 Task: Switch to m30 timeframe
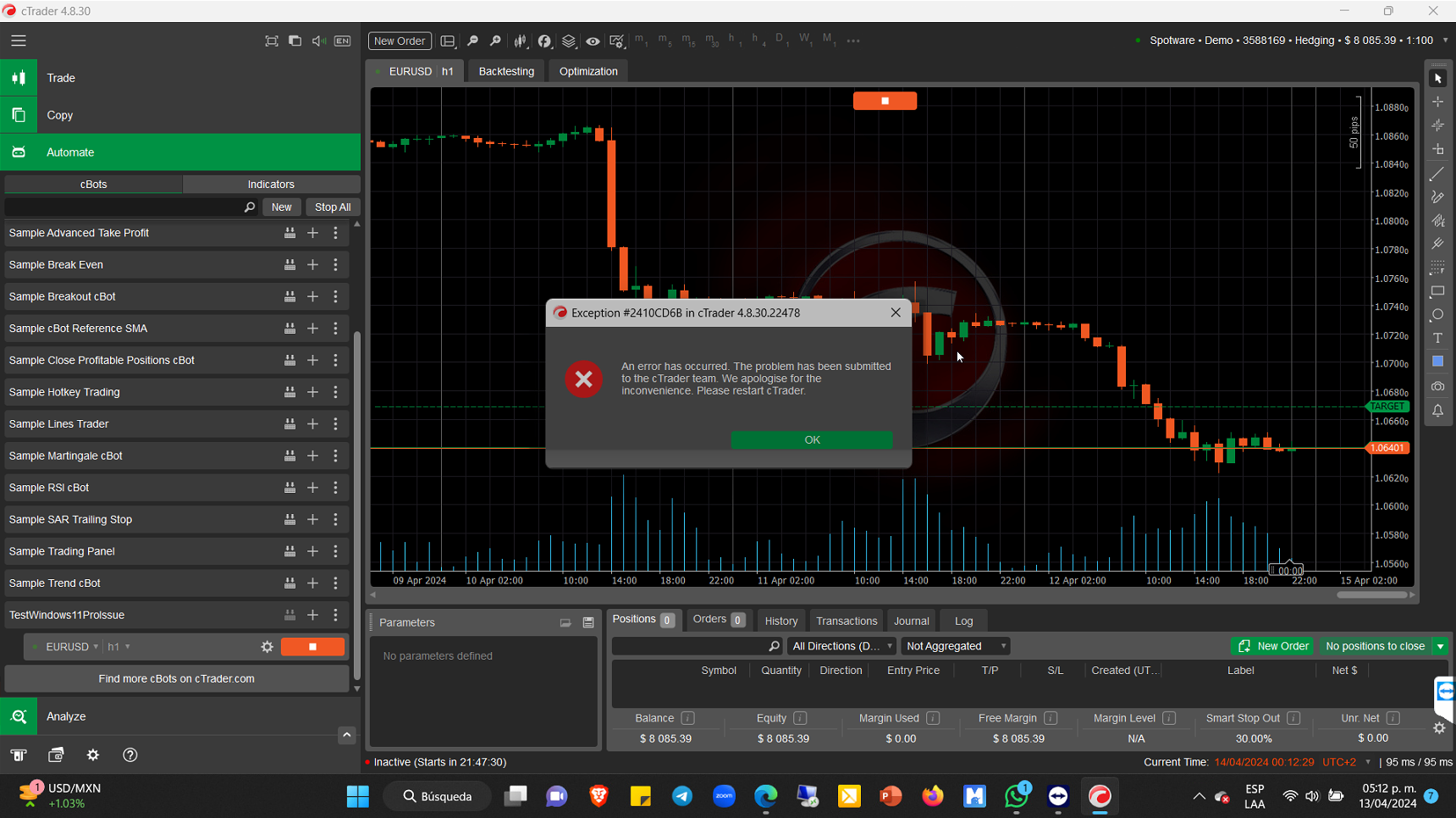(712, 40)
